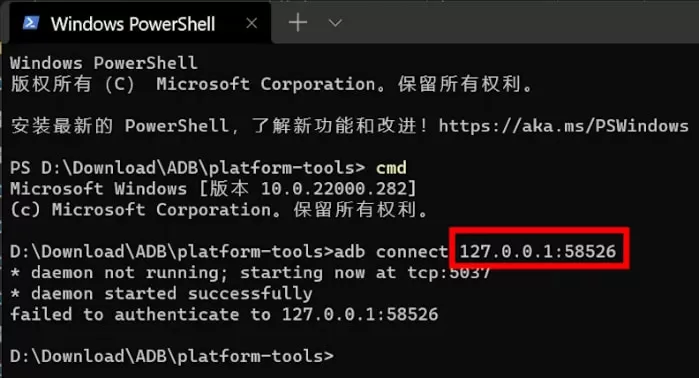Click the 'daemon started successfully' line
The width and height of the screenshot is (699, 378).
tap(161, 294)
